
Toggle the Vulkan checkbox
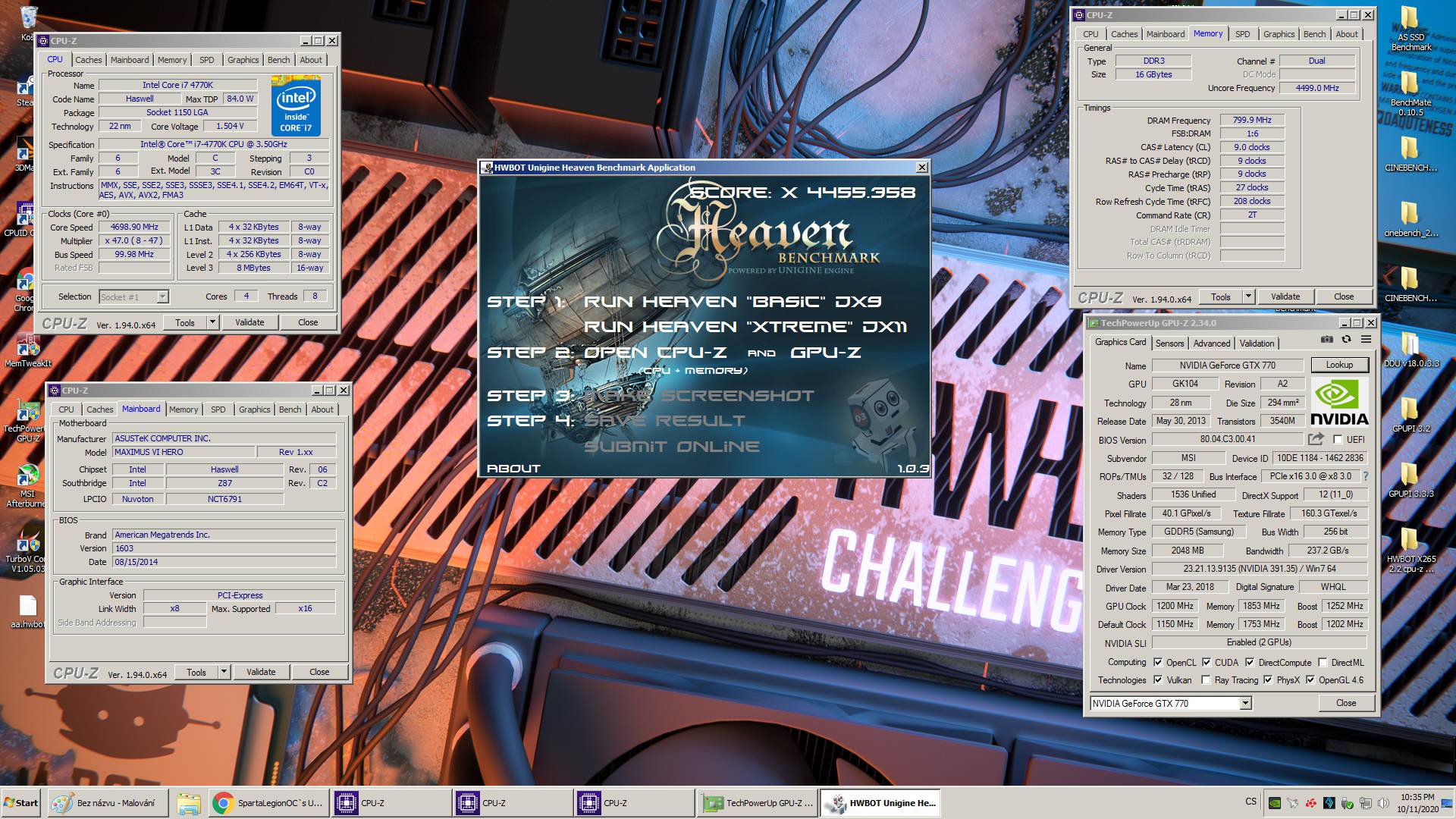coord(1158,680)
